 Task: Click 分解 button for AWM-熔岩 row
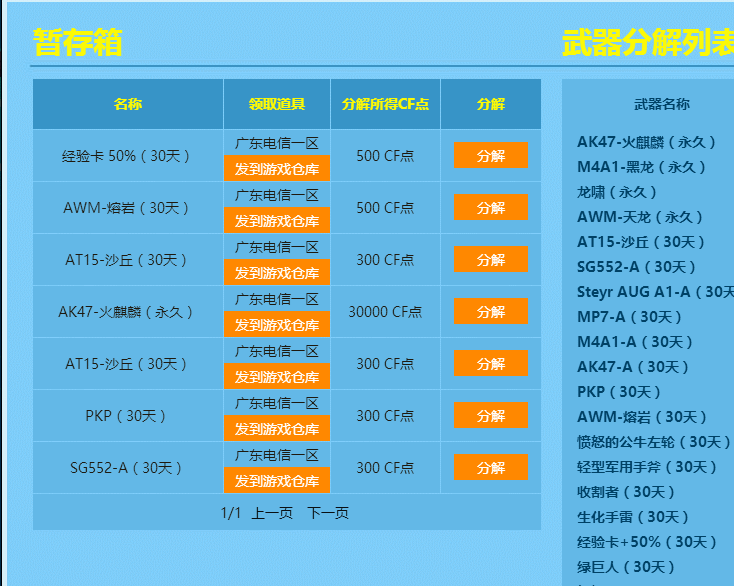(491, 207)
